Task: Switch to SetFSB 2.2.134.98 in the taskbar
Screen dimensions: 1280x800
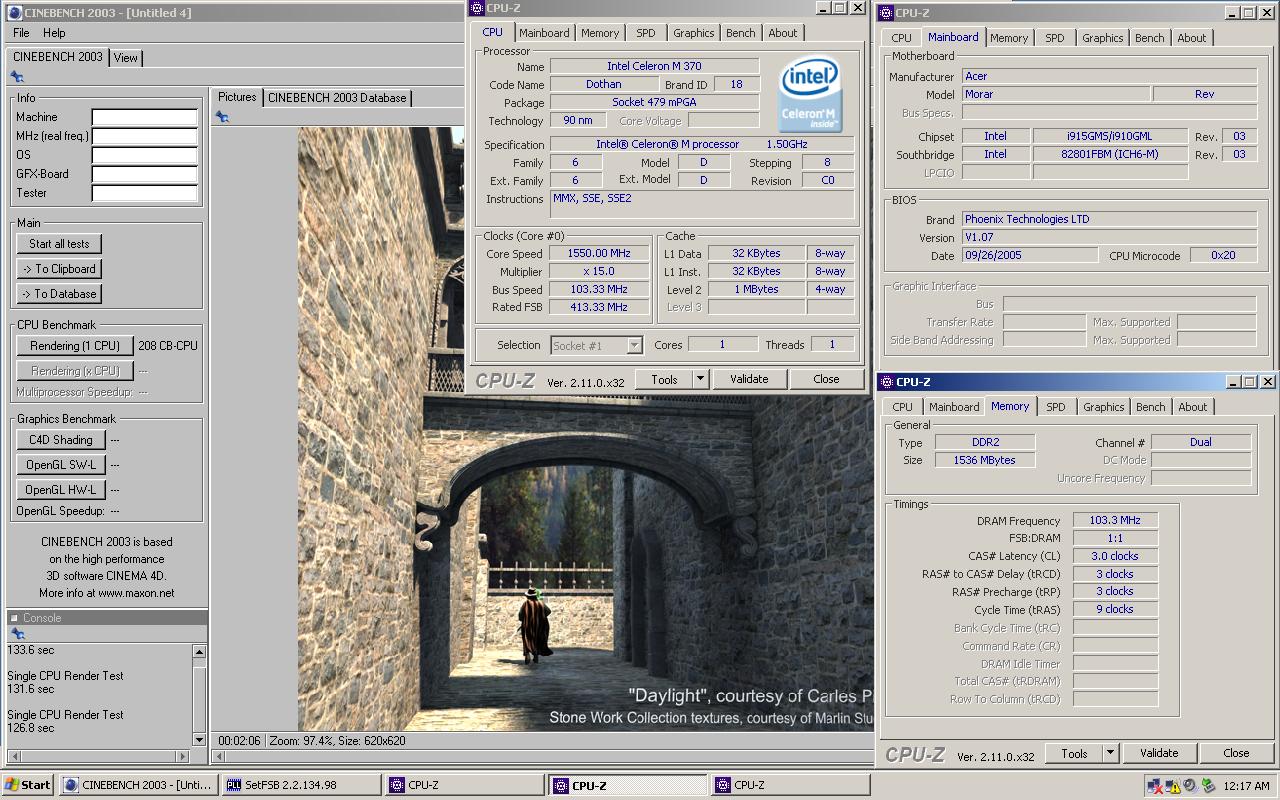Action: pyautogui.click(x=301, y=785)
